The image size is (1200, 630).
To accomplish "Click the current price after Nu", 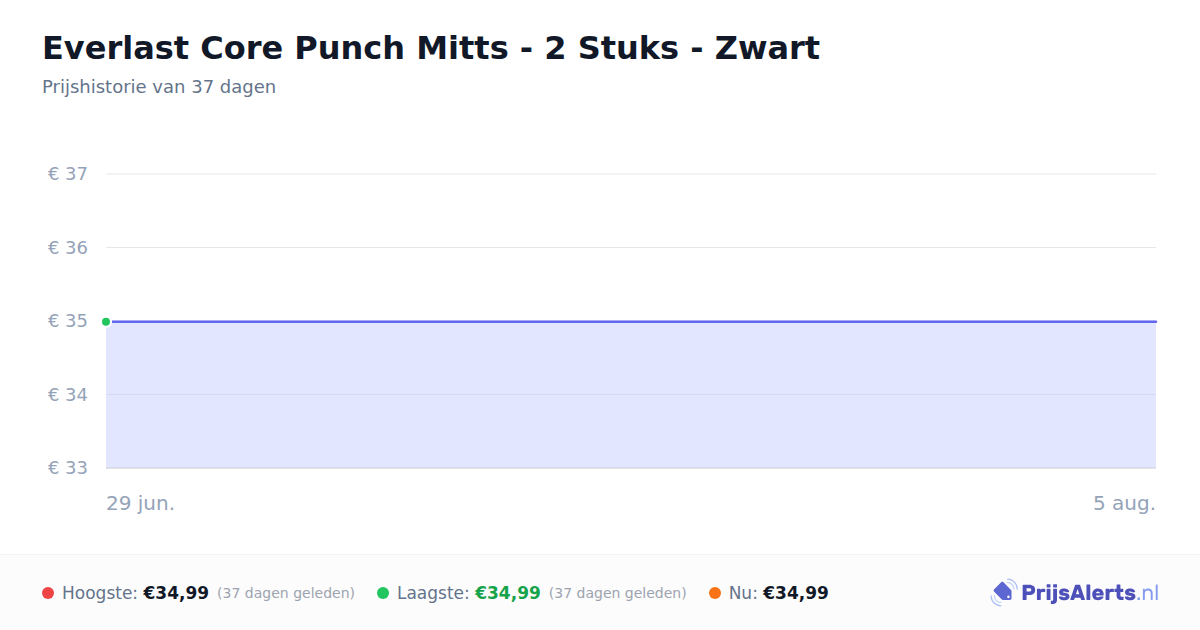I will [x=796, y=593].
